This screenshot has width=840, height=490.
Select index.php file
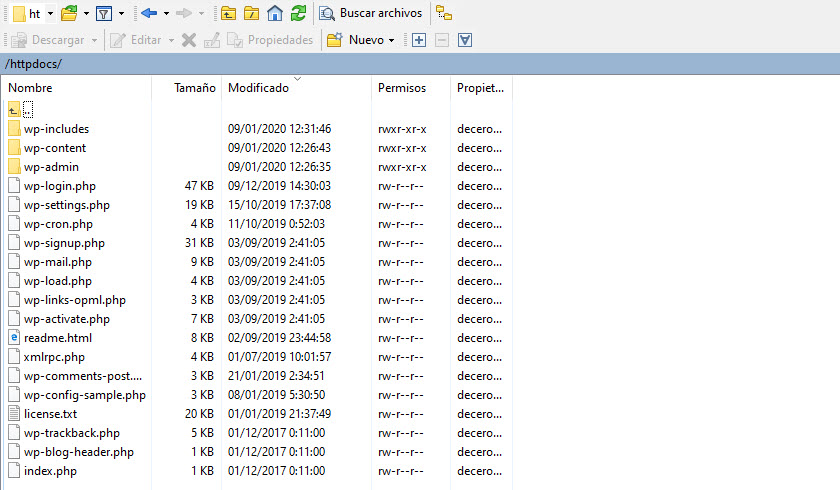(x=50, y=471)
